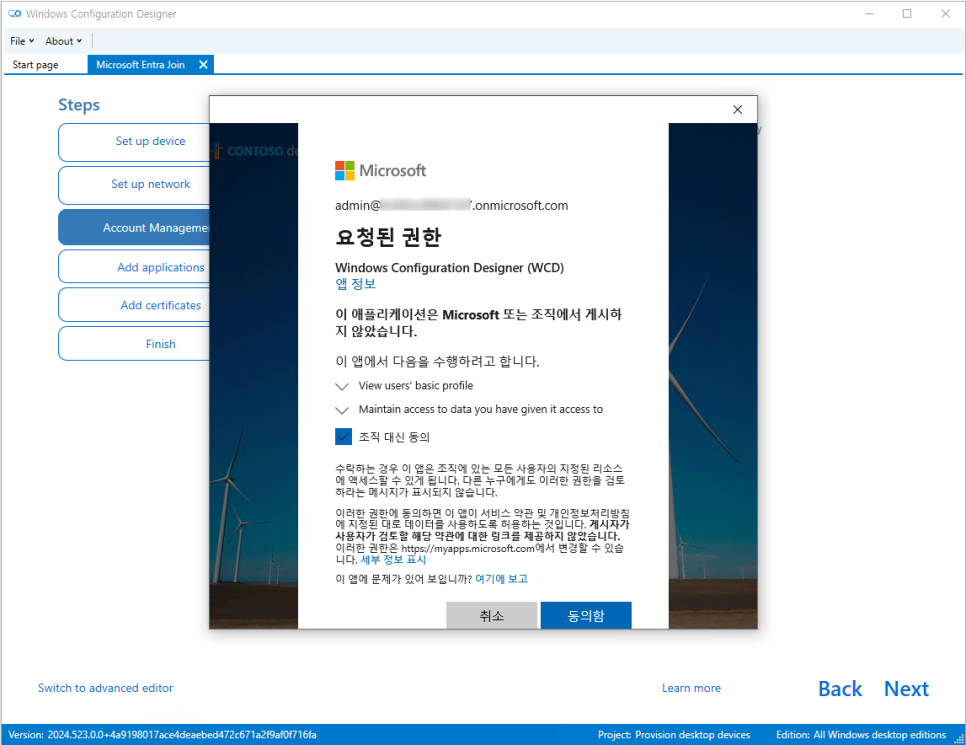Click the 취소 cancel button
The height and width of the screenshot is (745, 966).
tap(492, 615)
